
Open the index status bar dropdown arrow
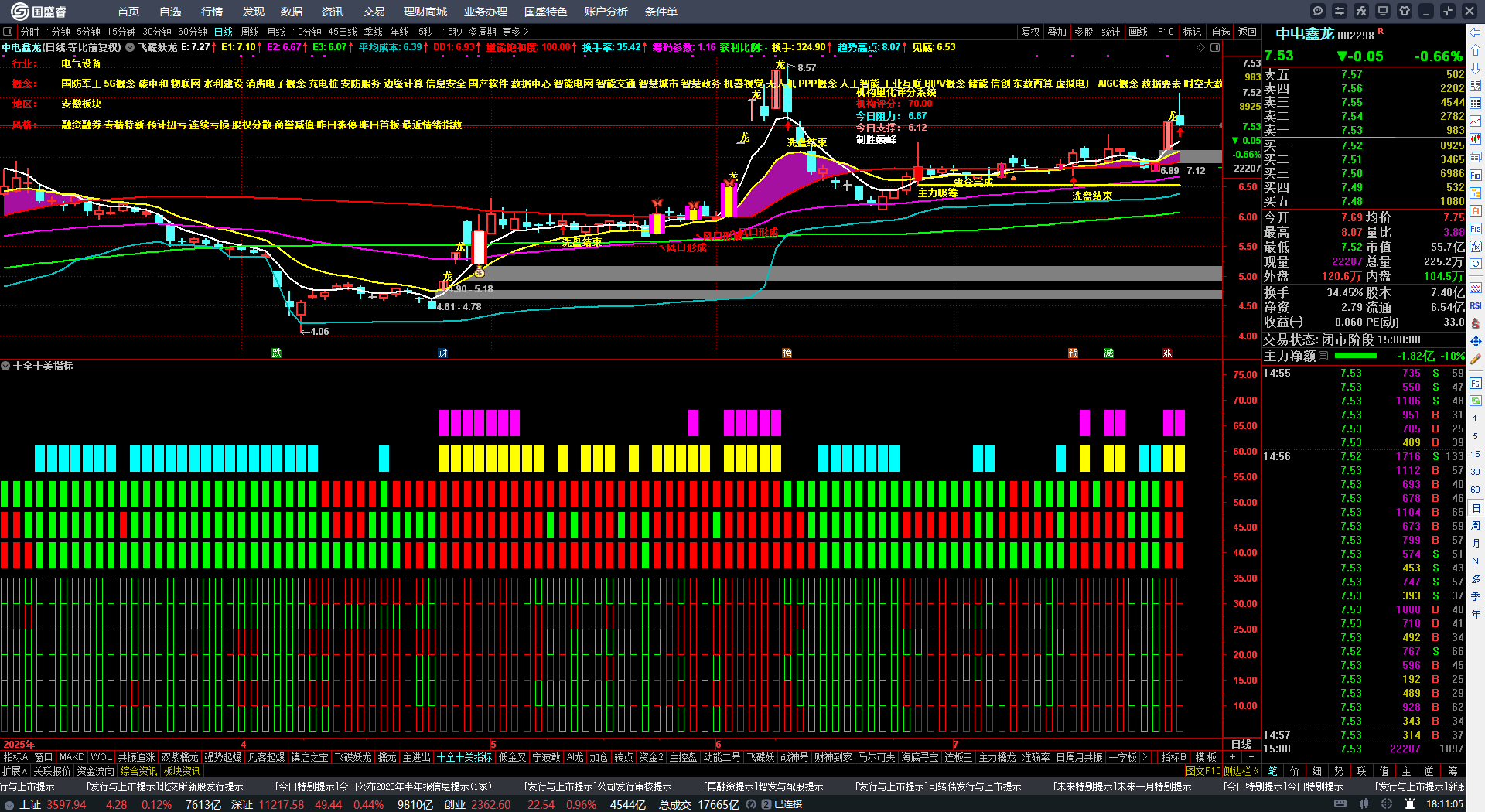click(8, 804)
